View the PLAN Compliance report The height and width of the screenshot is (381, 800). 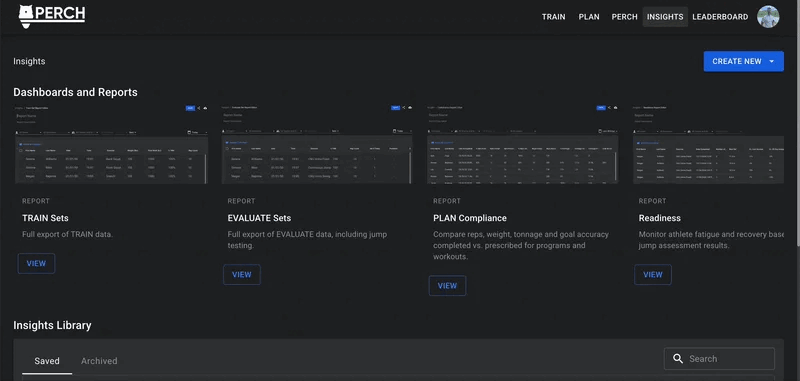click(447, 286)
